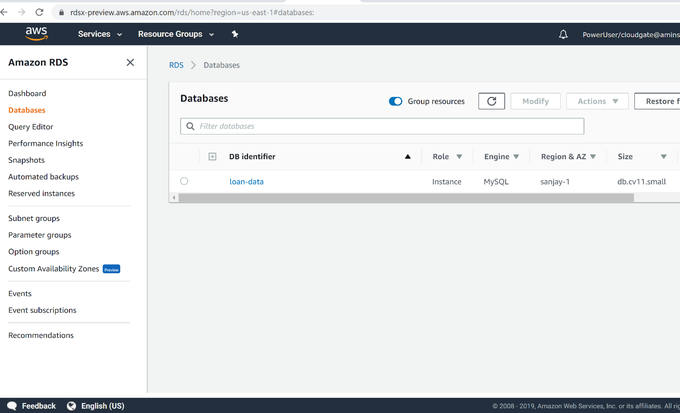Click the scrollbar left arrow of table
This screenshot has width=680, height=413.
click(x=174, y=198)
